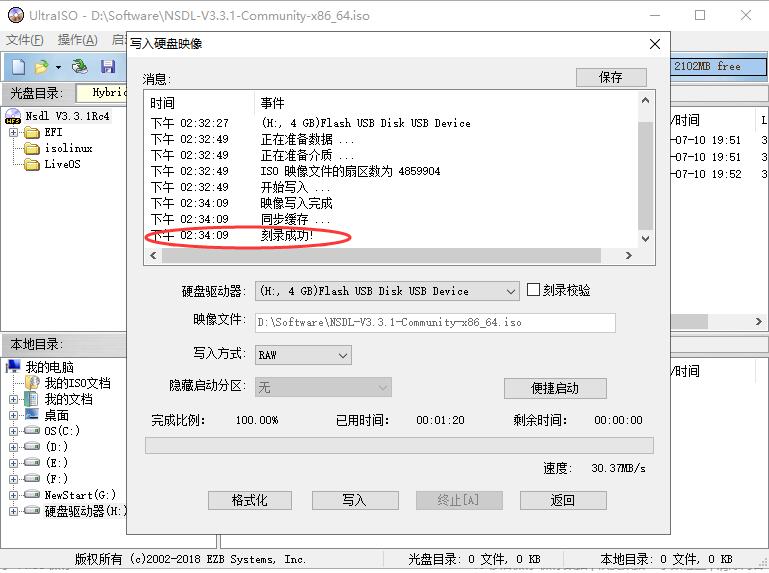
Task: Select the 刻录成功! log entry
Action: point(286,235)
